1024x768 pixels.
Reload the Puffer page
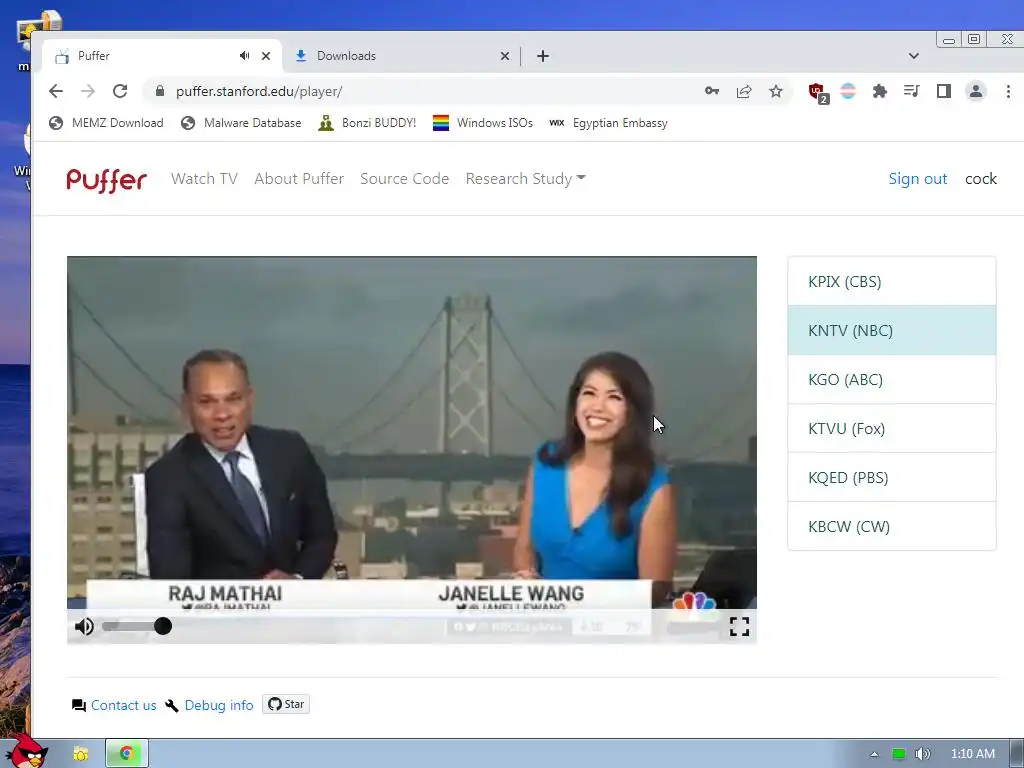120,91
